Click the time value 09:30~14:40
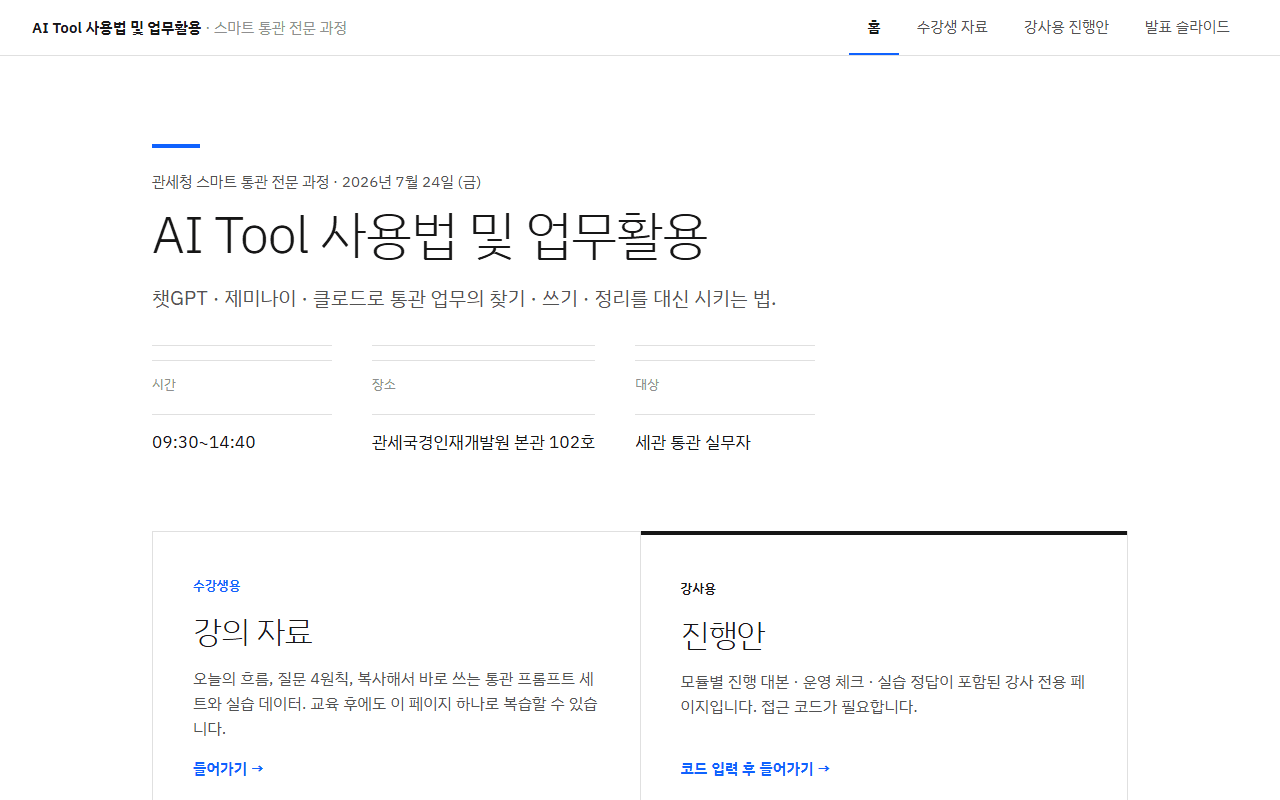 (x=204, y=442)
